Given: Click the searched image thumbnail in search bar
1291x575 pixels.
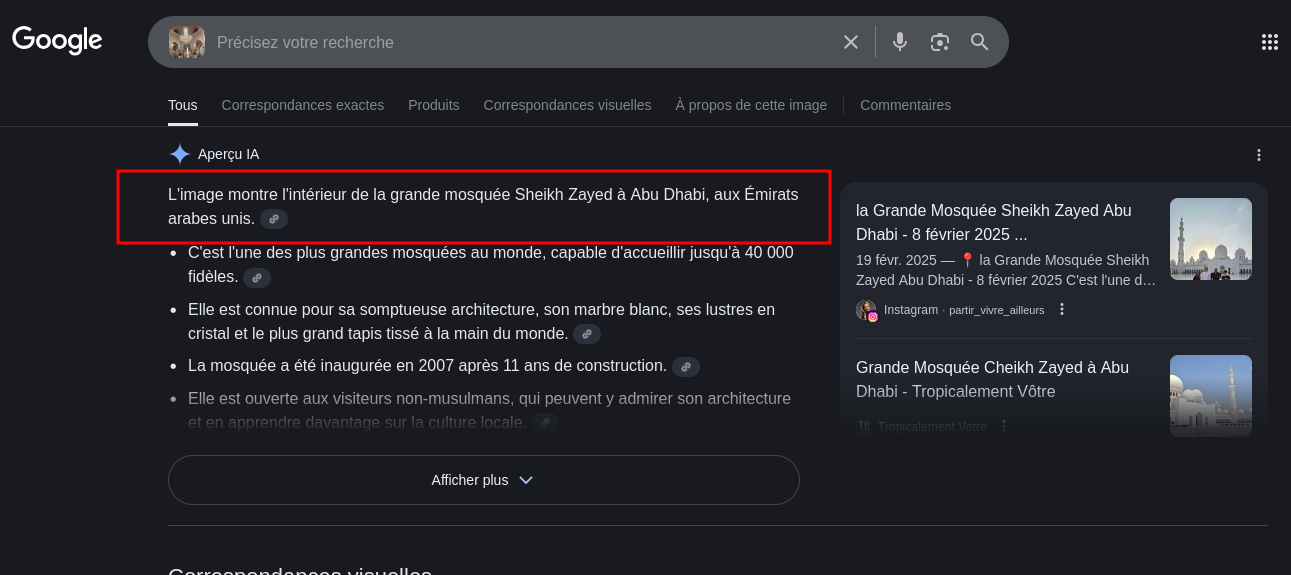Looking at the screenshot, I should tap(187, 42).
